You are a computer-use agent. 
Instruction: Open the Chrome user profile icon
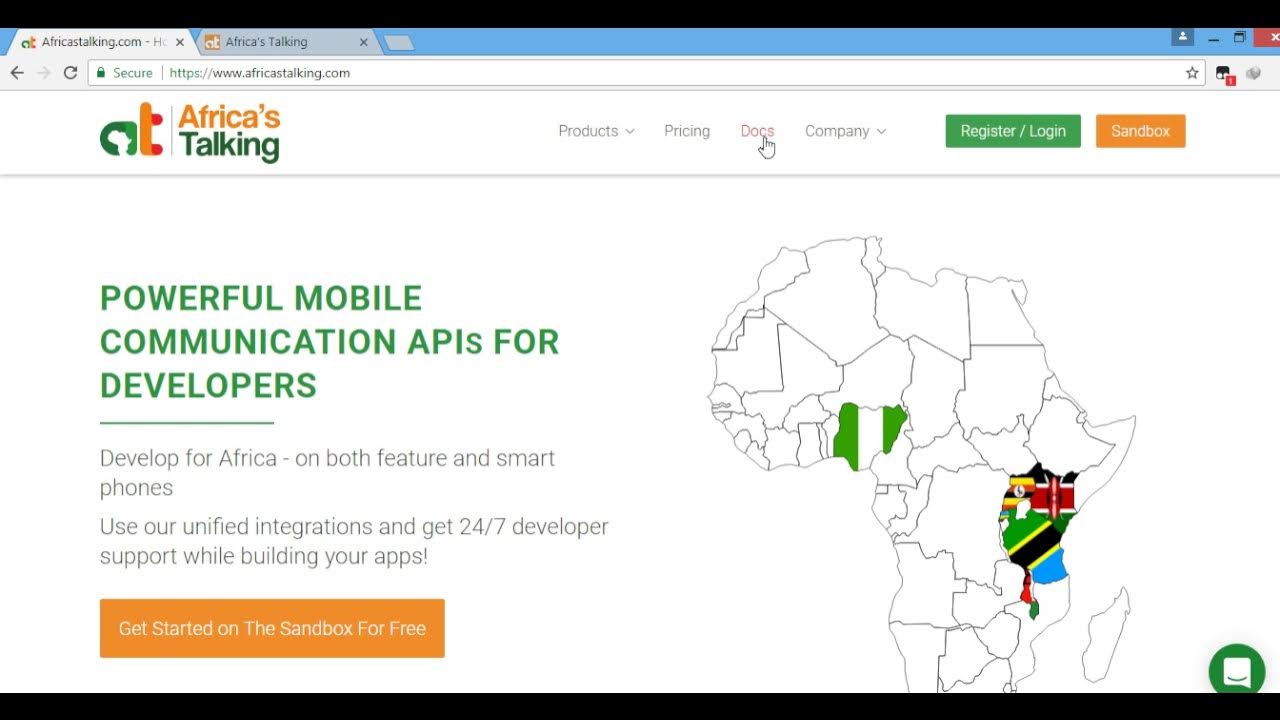click(x=1183, y=37)
